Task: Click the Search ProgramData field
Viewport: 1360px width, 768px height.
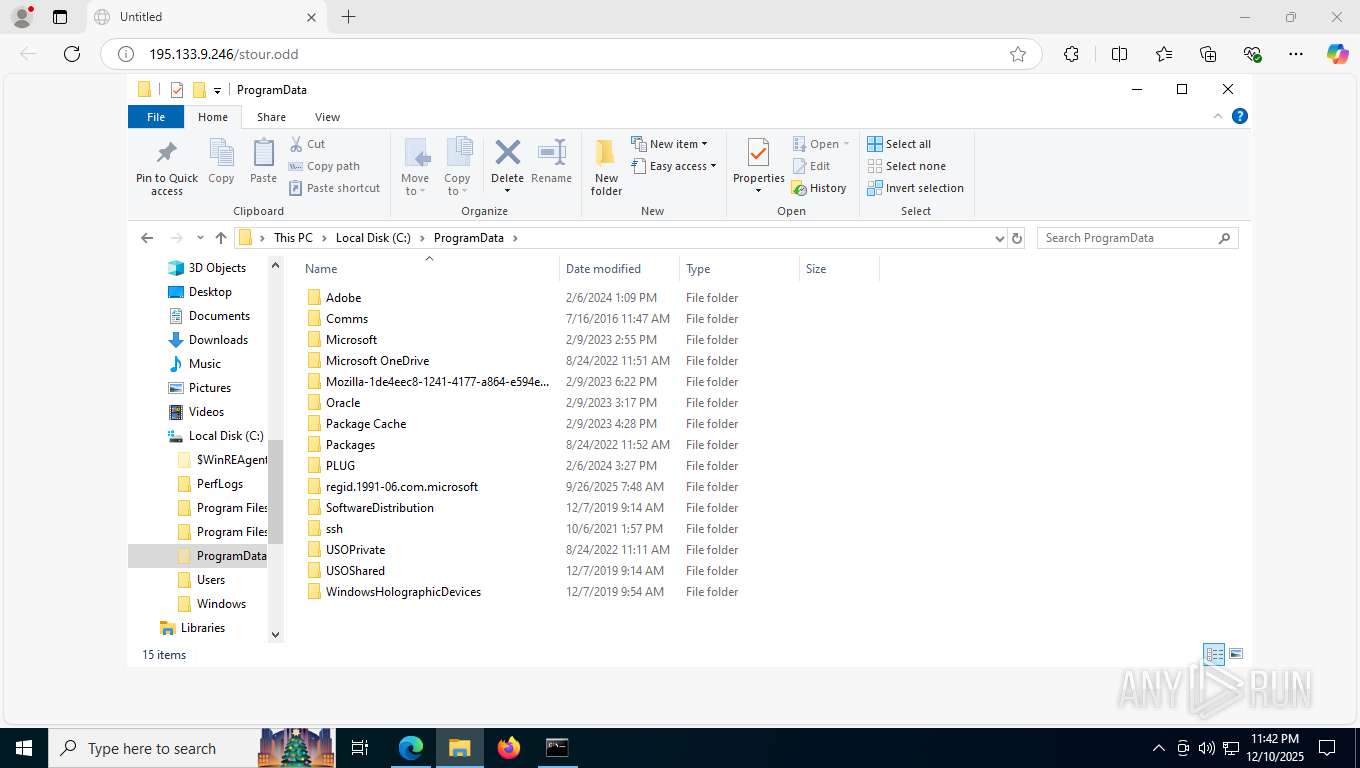Action: click(1137, 238)
